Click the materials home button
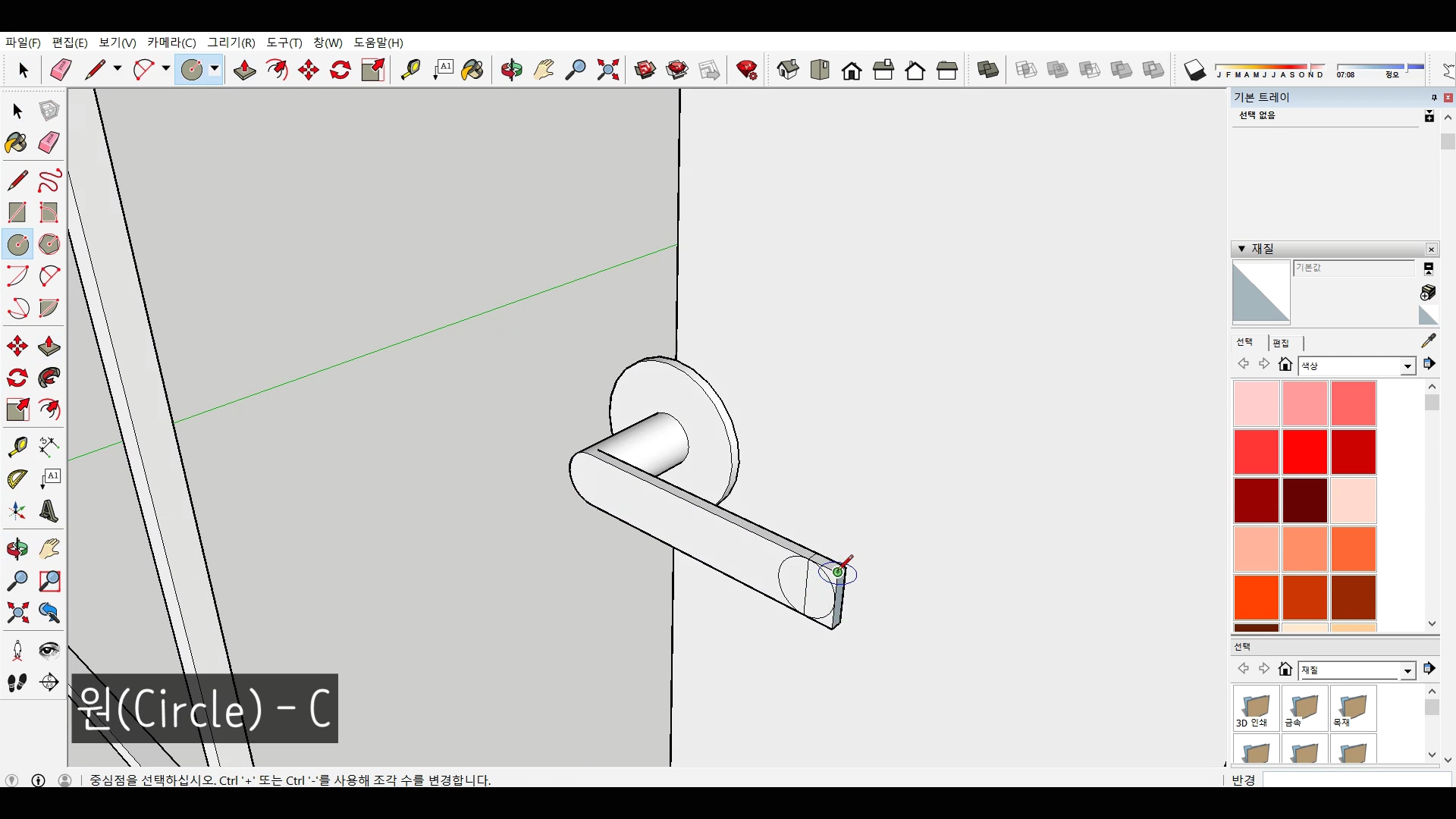 click(1285, 365)
